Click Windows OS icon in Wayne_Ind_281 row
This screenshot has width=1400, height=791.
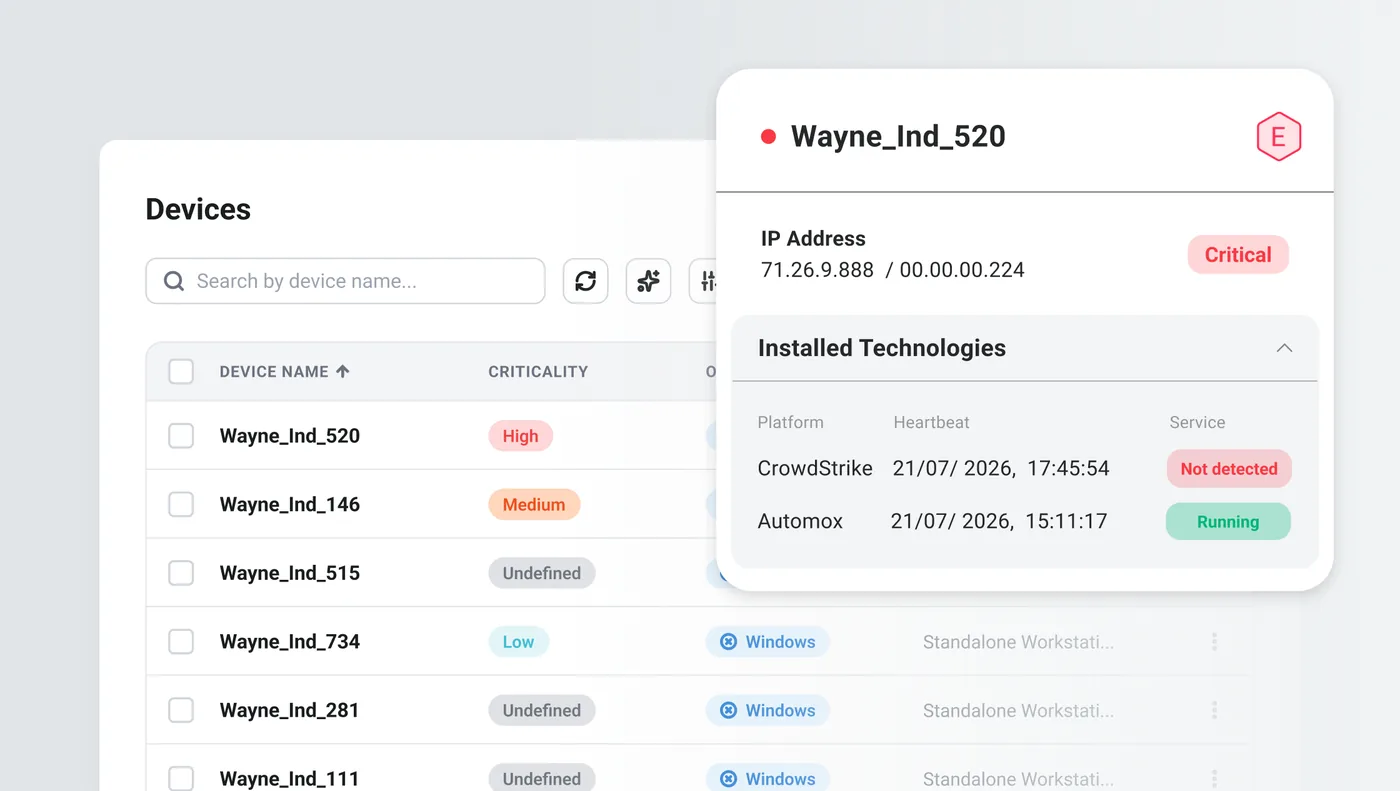point(729,710)
